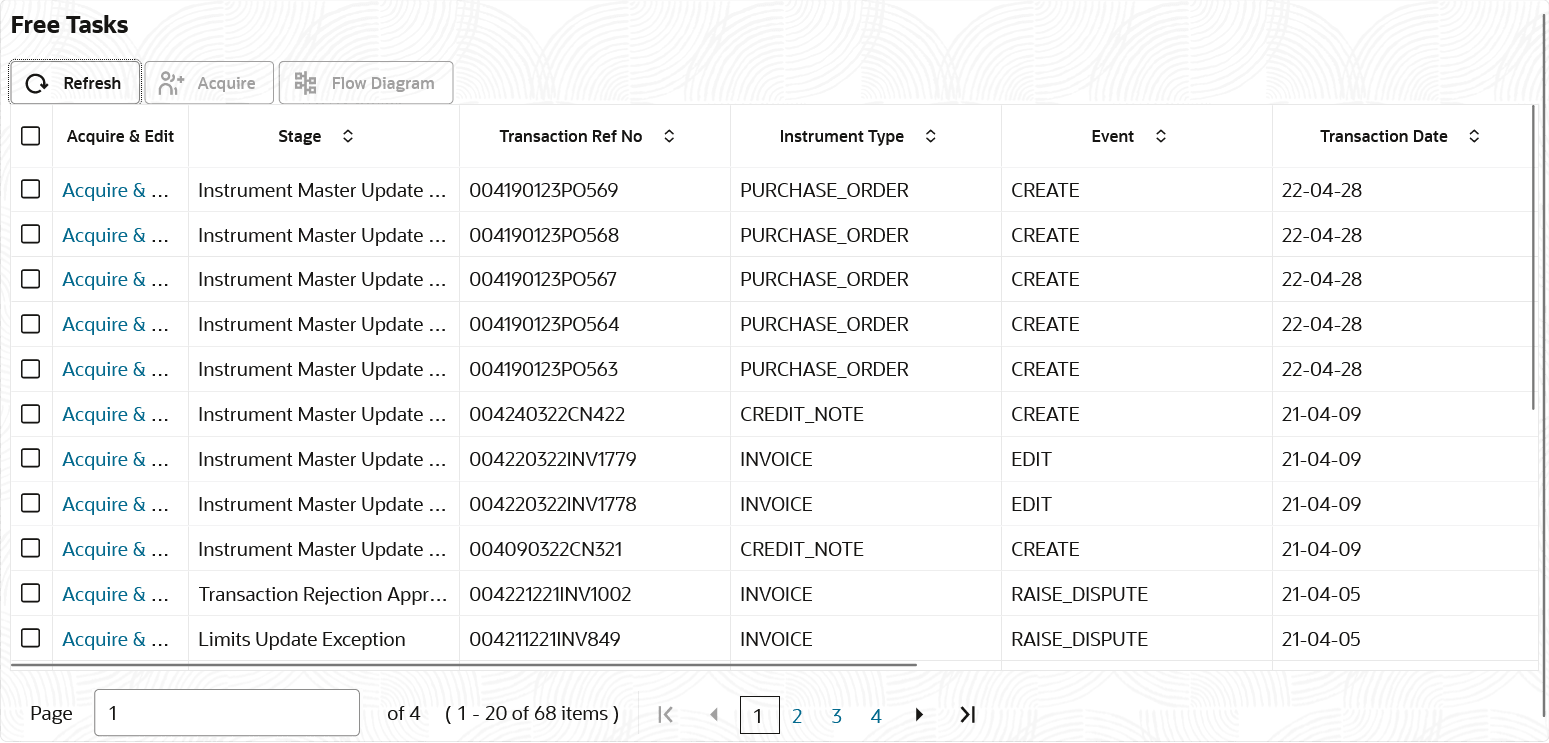Sort by Transaction Date column arrows

[1474, 136]
